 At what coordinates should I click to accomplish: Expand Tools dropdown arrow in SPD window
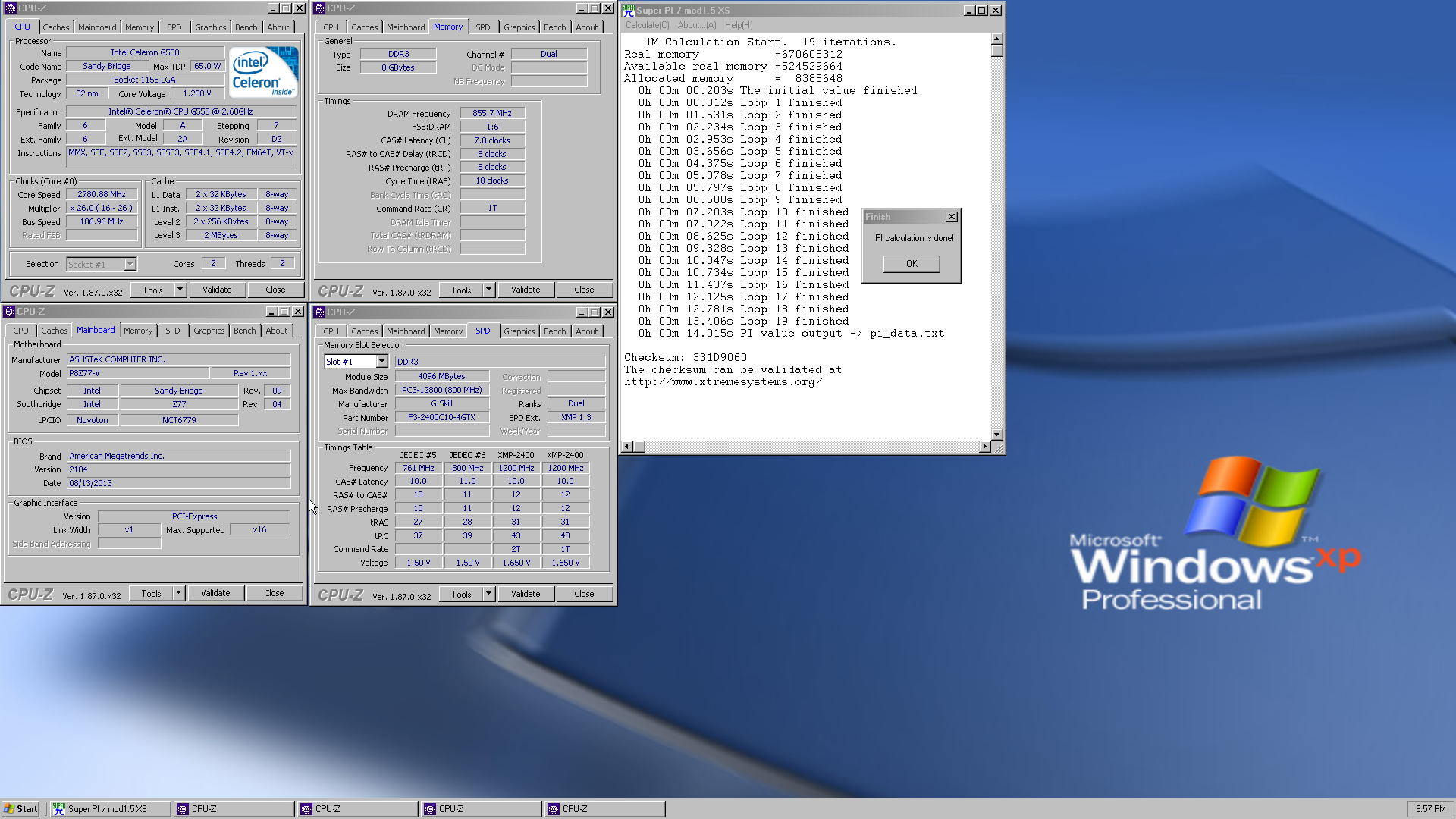488,594
